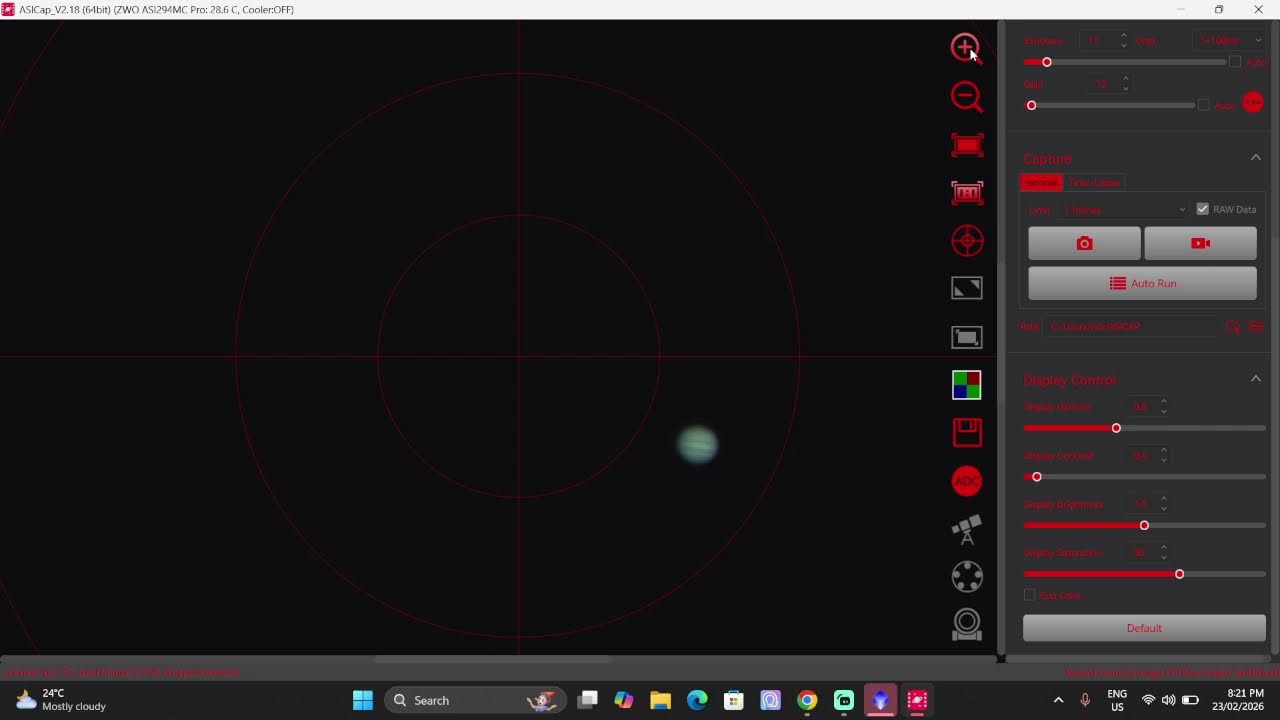Open Microsoft Edge from the taskbar
The width and height of the screenshot is (1280, 720).
point(697,700)
